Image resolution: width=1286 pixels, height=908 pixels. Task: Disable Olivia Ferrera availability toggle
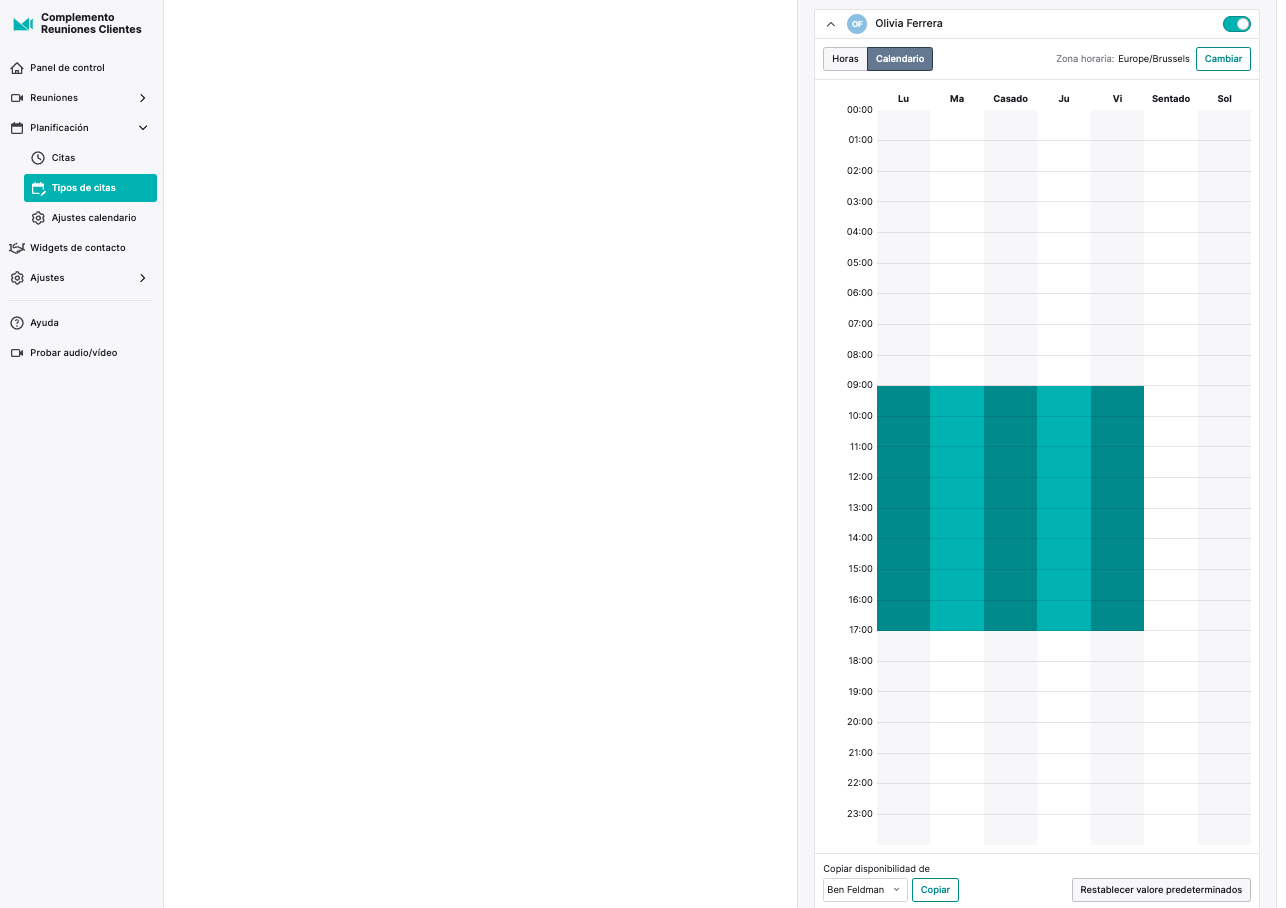click(x=1237, y=24)
